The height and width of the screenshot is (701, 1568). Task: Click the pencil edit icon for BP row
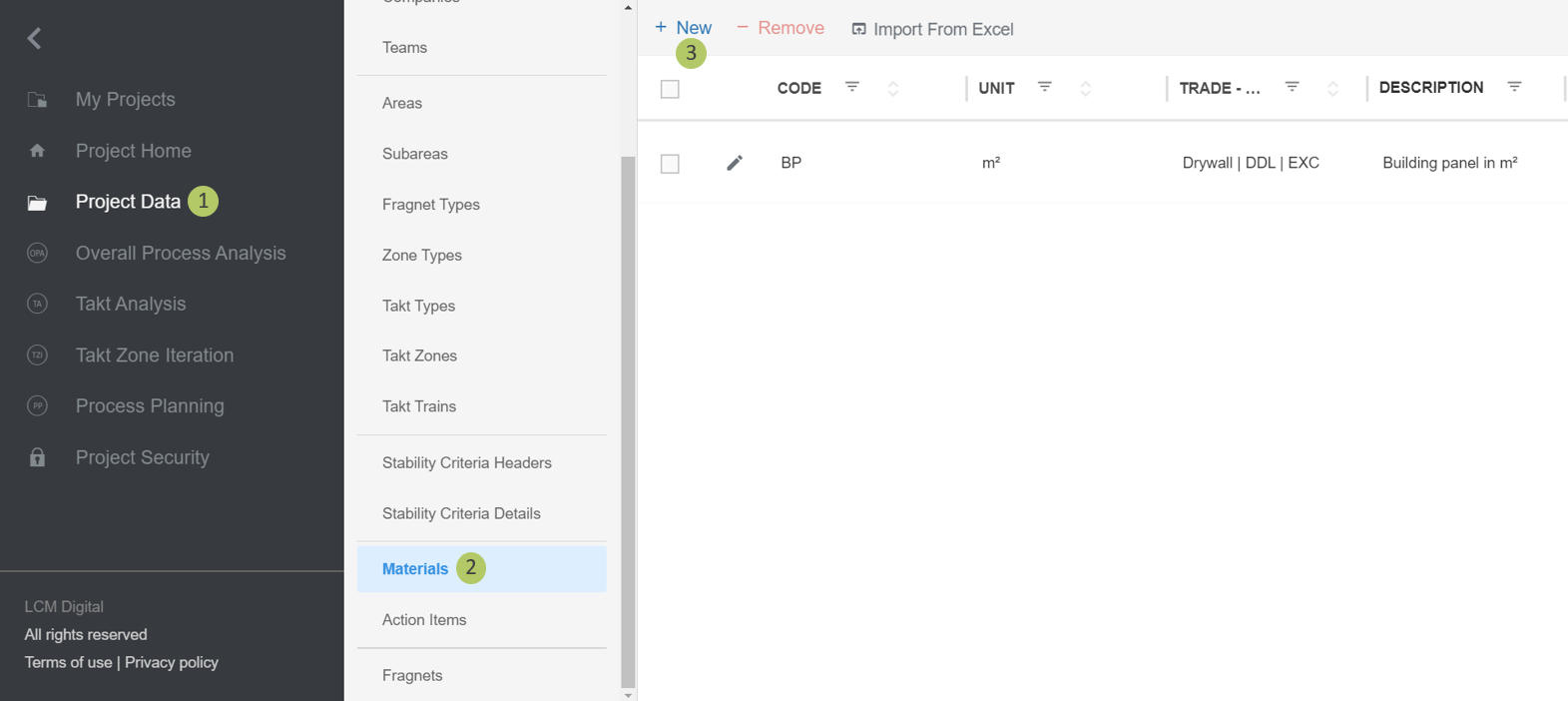coord(735,163)
